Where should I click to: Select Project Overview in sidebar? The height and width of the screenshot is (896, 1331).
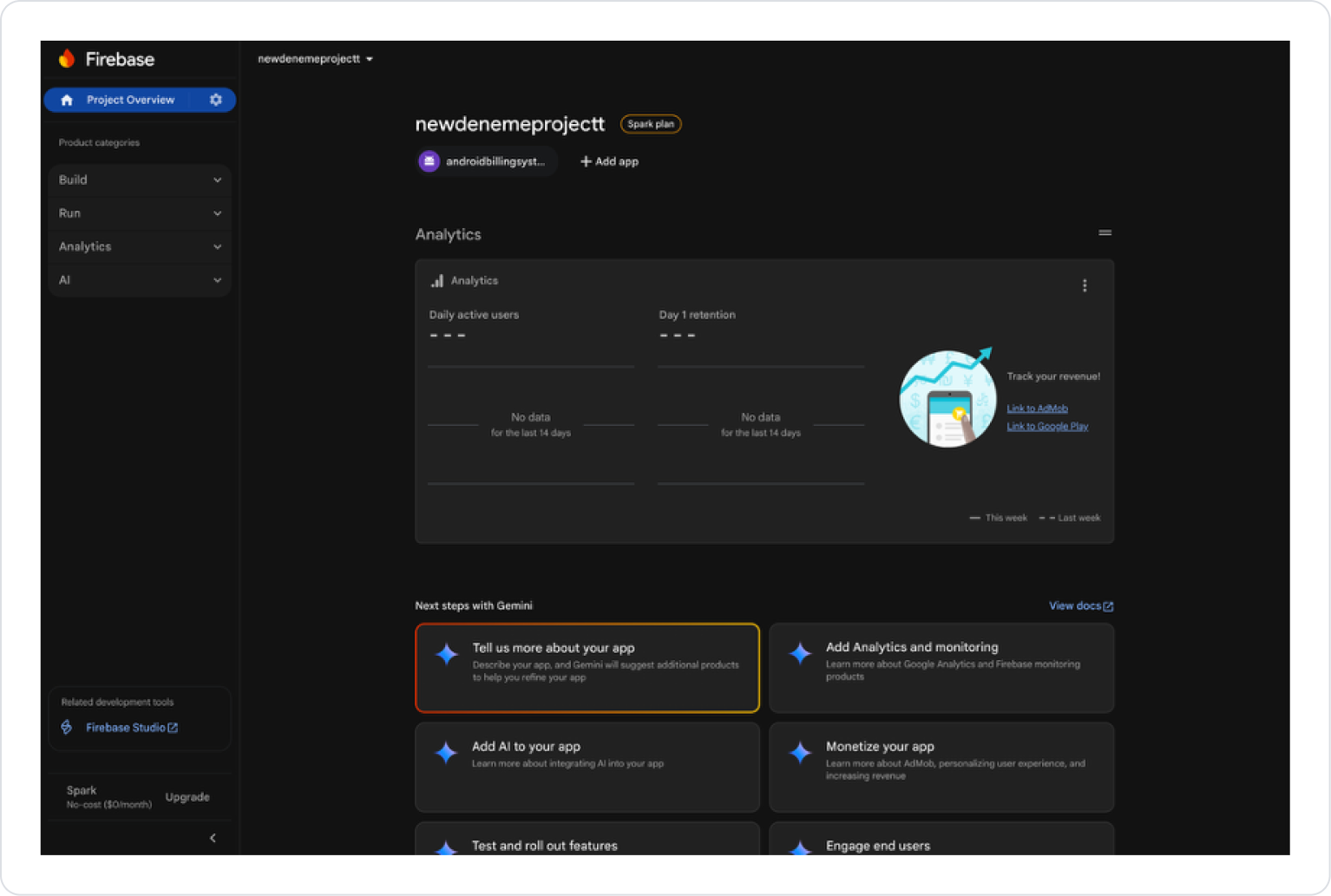[130, 100]
